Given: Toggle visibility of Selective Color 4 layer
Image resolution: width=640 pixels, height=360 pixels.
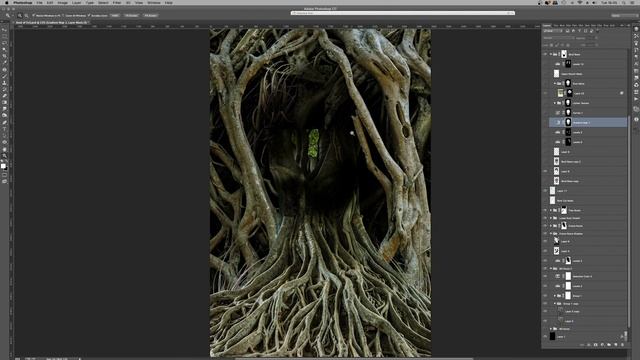Looking at the screenshot, I should click(545, 276).
